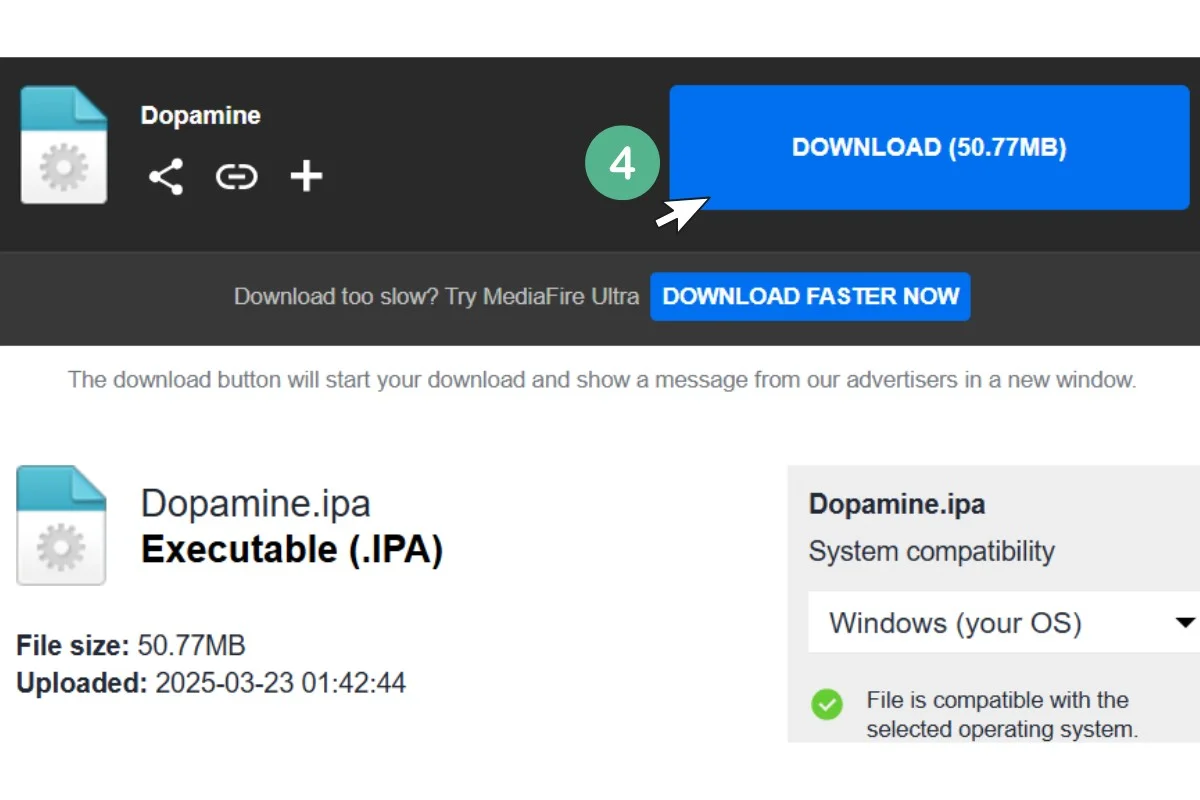The image size is (1200, 800).
Task: Click the Executable (.IPA) label
Action: tap(291, 549)
